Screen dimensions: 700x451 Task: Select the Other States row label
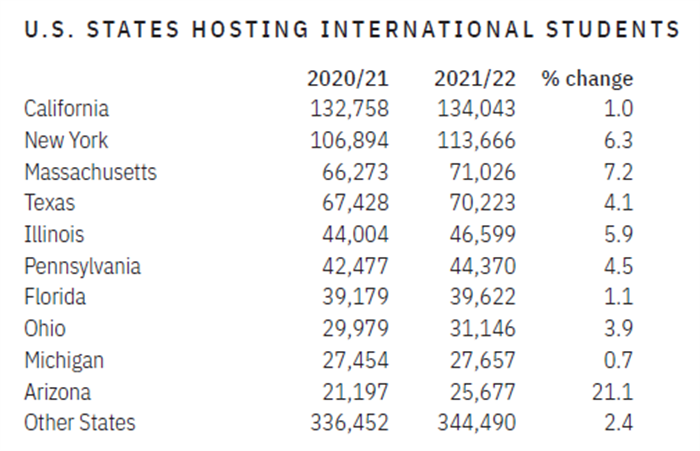click(x=79, y=423)
